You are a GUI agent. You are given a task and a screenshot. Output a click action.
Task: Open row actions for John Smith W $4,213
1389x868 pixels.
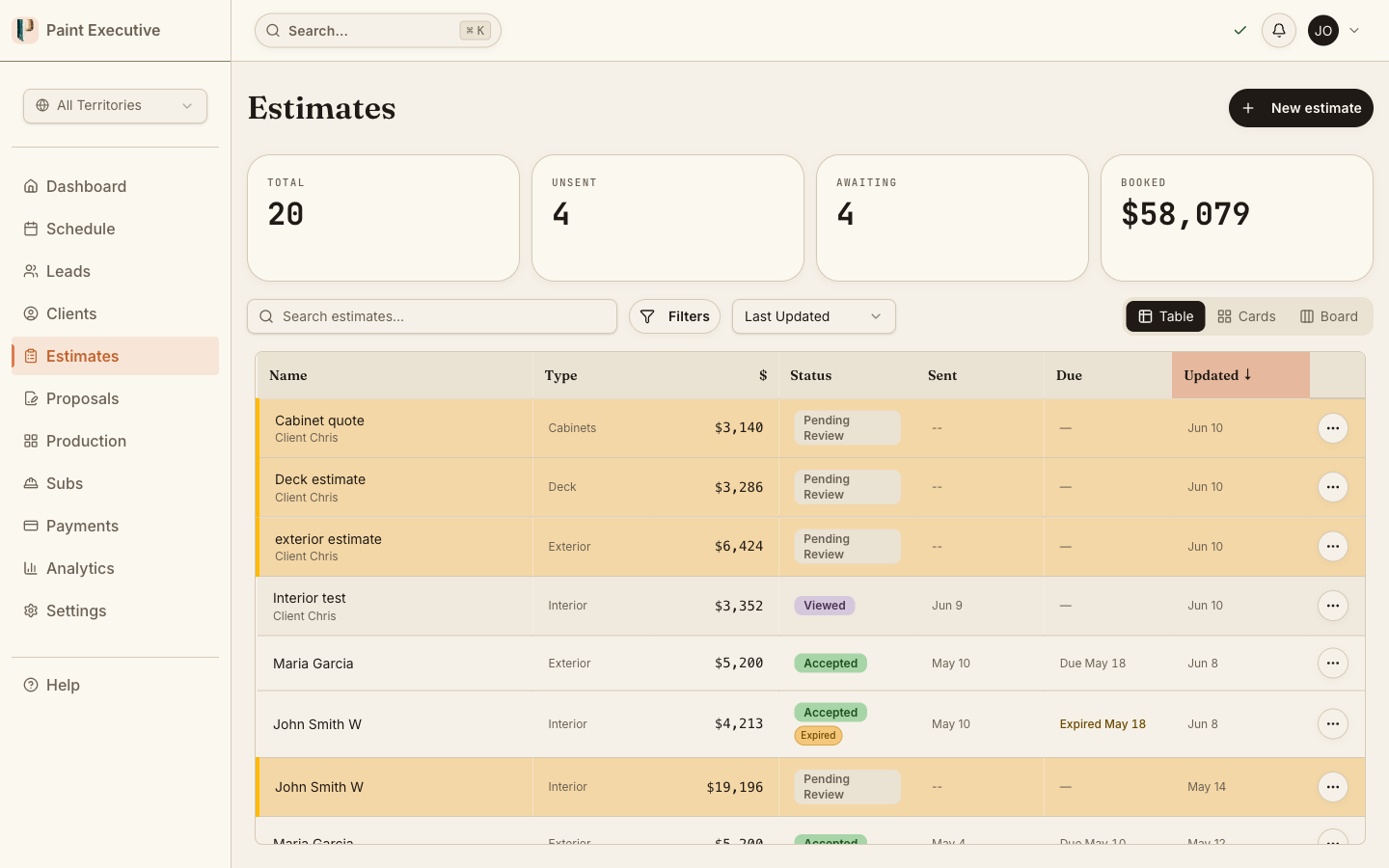click(x=1333, y=724)
